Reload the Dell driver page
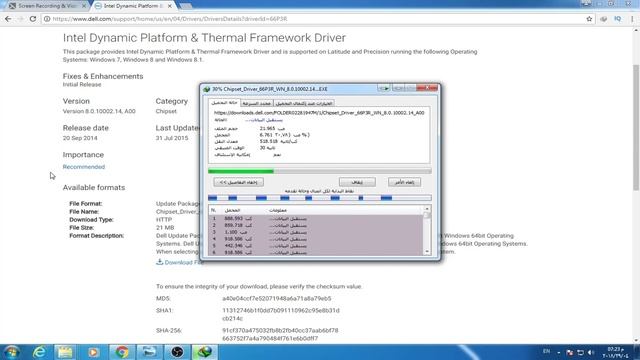Image resolution: width=640 pixels, height=360 pixels. coord(33,19)
